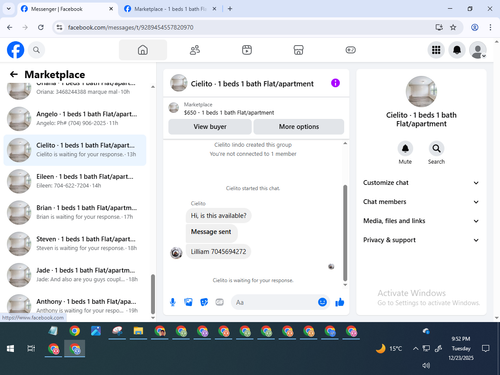Expand the Customize chat section

[x=421, y=183]
